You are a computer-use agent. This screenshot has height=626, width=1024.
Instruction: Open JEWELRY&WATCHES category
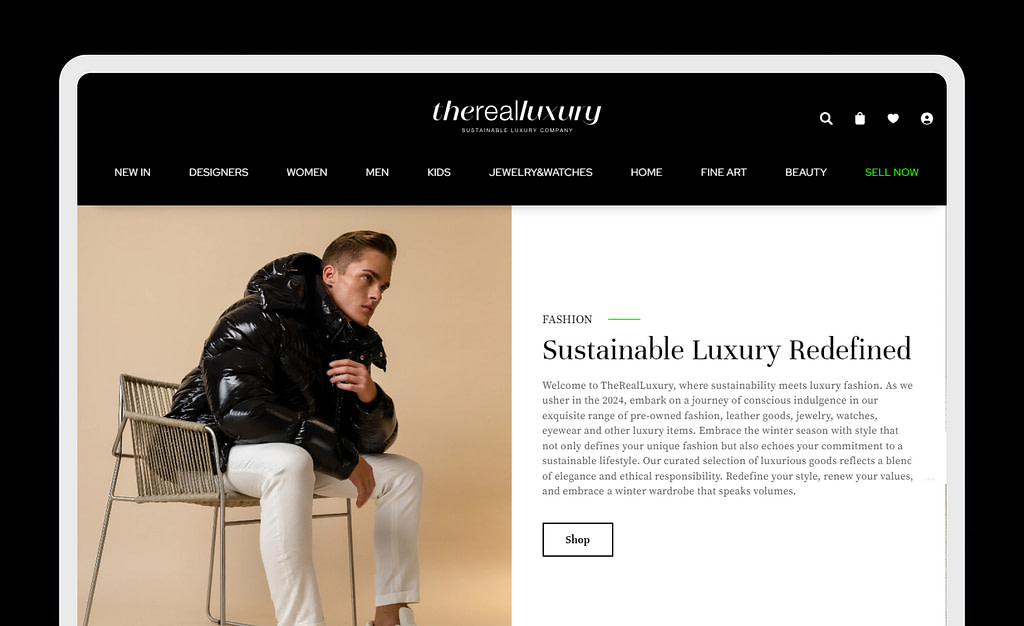541,172
